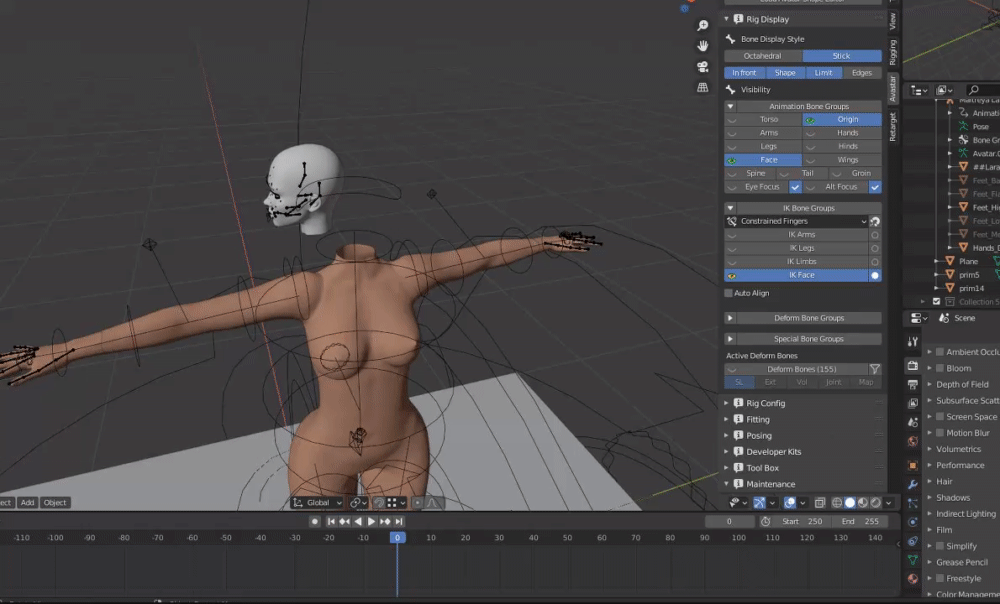
Task: Click the pan hand viewport icon
Action: click(703, 46)
